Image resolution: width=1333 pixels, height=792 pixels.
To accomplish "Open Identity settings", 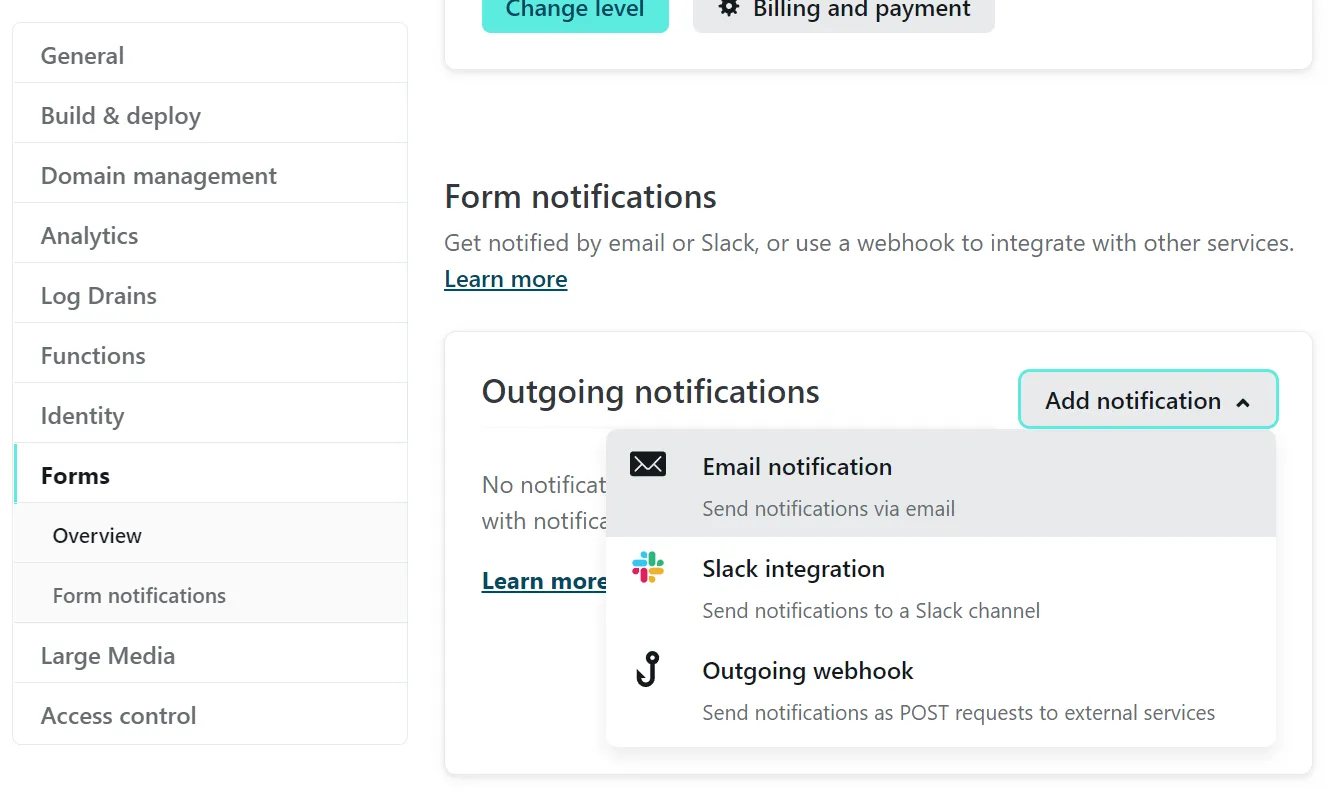I will click(x=210, y=416).
